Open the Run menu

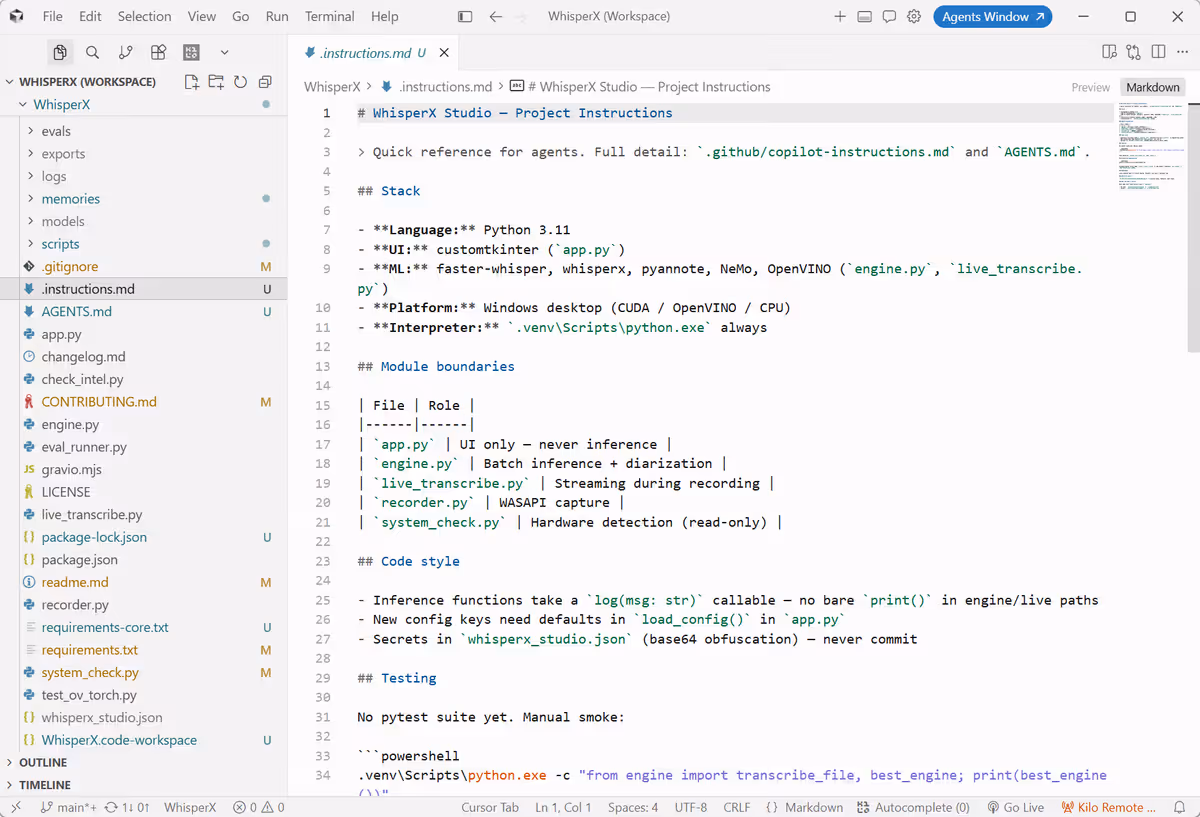click(277, 16)
